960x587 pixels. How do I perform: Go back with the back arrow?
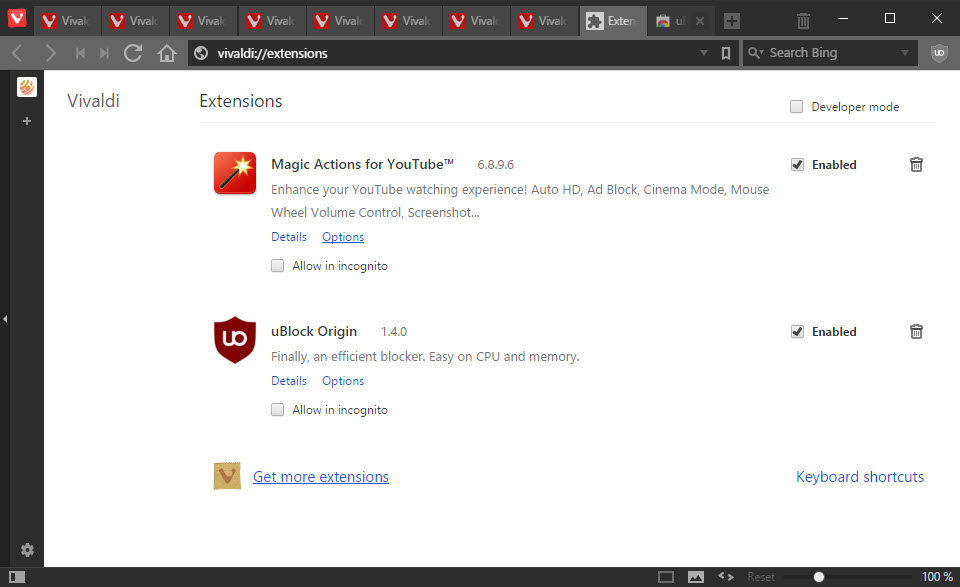click(x=17, y=53)
